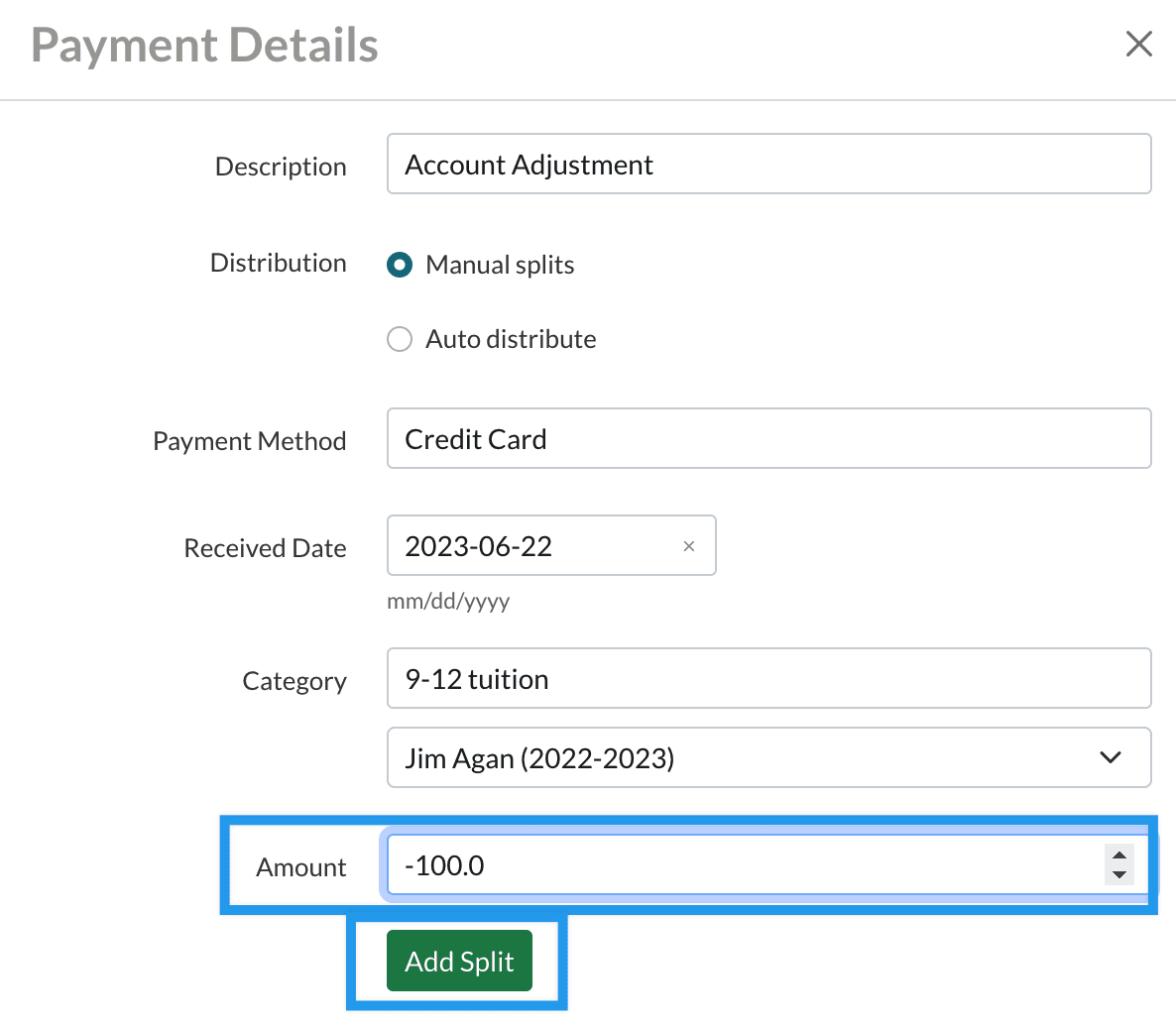Click the Description field label
This screenshot has height=1025, width=1176.
click(x=281, y=167)
